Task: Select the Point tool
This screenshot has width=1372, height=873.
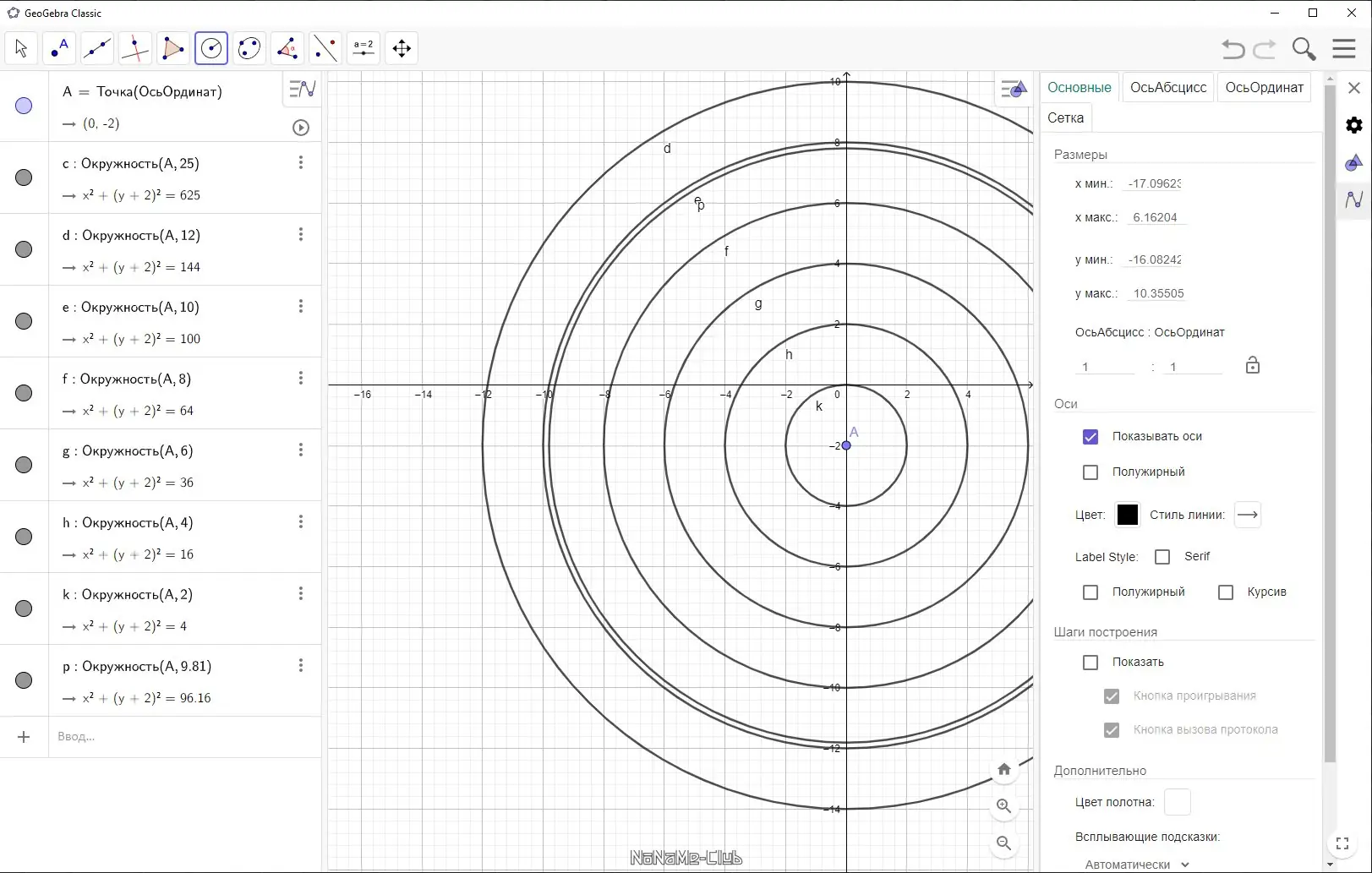Action: [59, 49]
